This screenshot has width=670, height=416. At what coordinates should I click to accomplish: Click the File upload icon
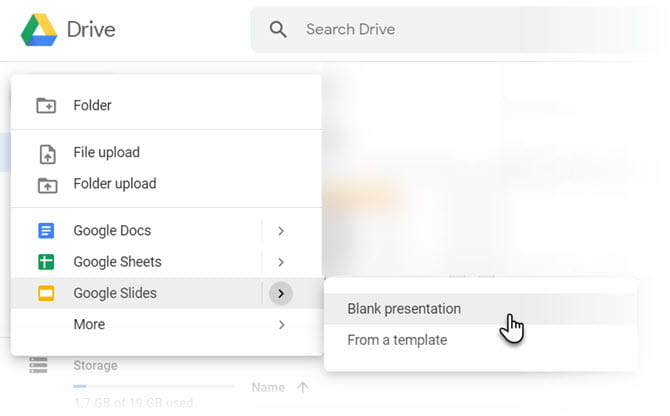pos(47,154)
